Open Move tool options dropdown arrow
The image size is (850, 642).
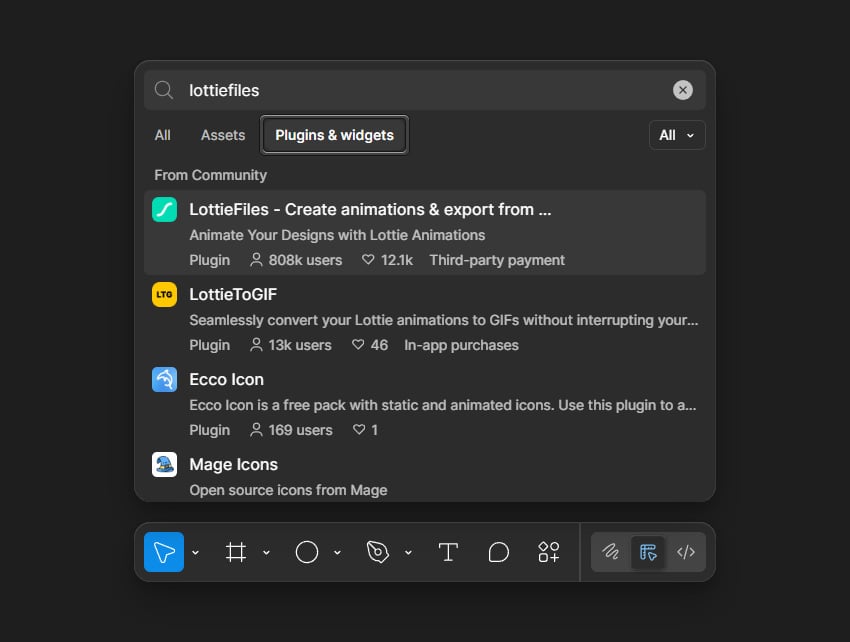196,553
